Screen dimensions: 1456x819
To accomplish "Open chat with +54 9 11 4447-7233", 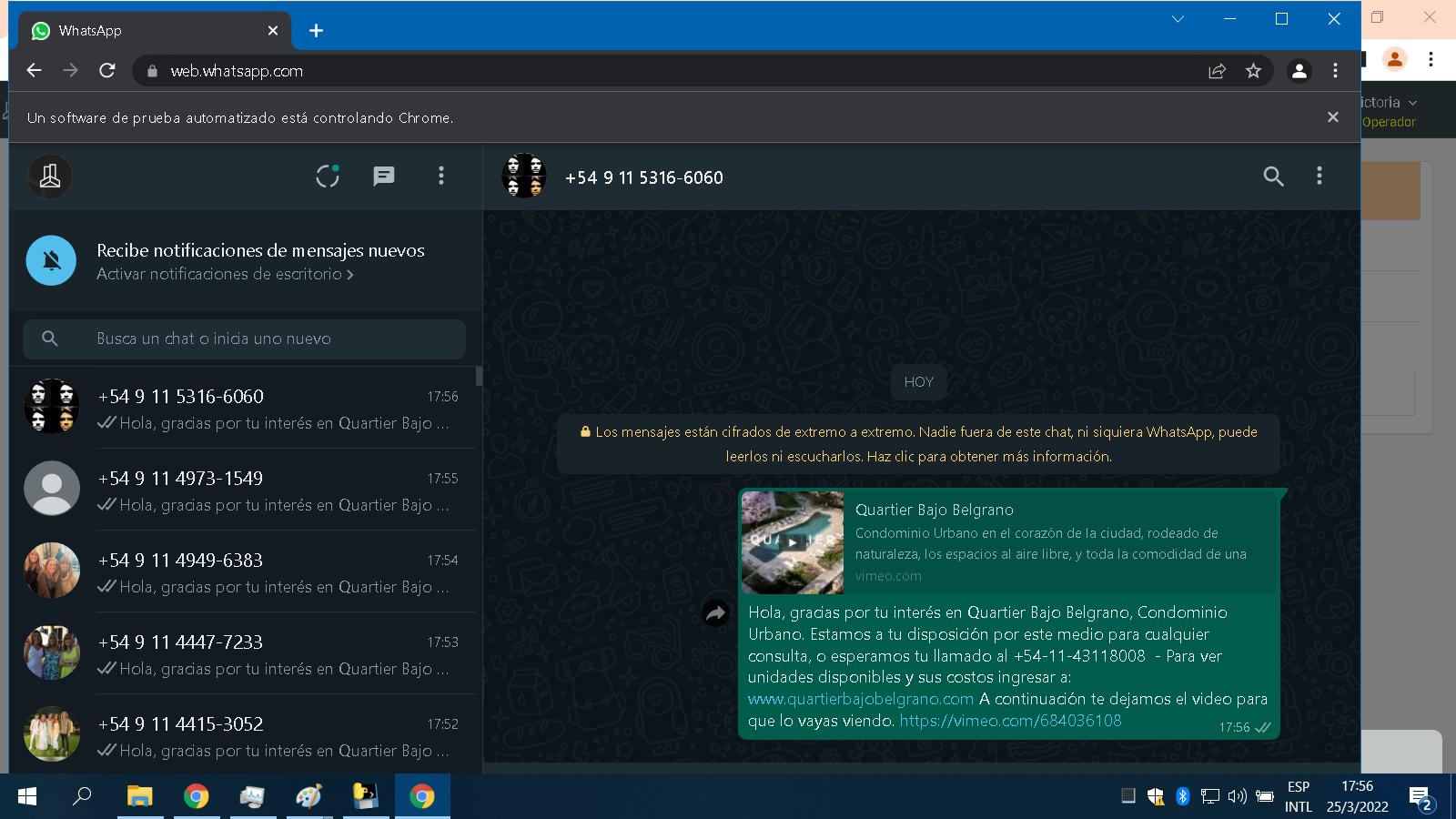I will (x=243, y=653).
